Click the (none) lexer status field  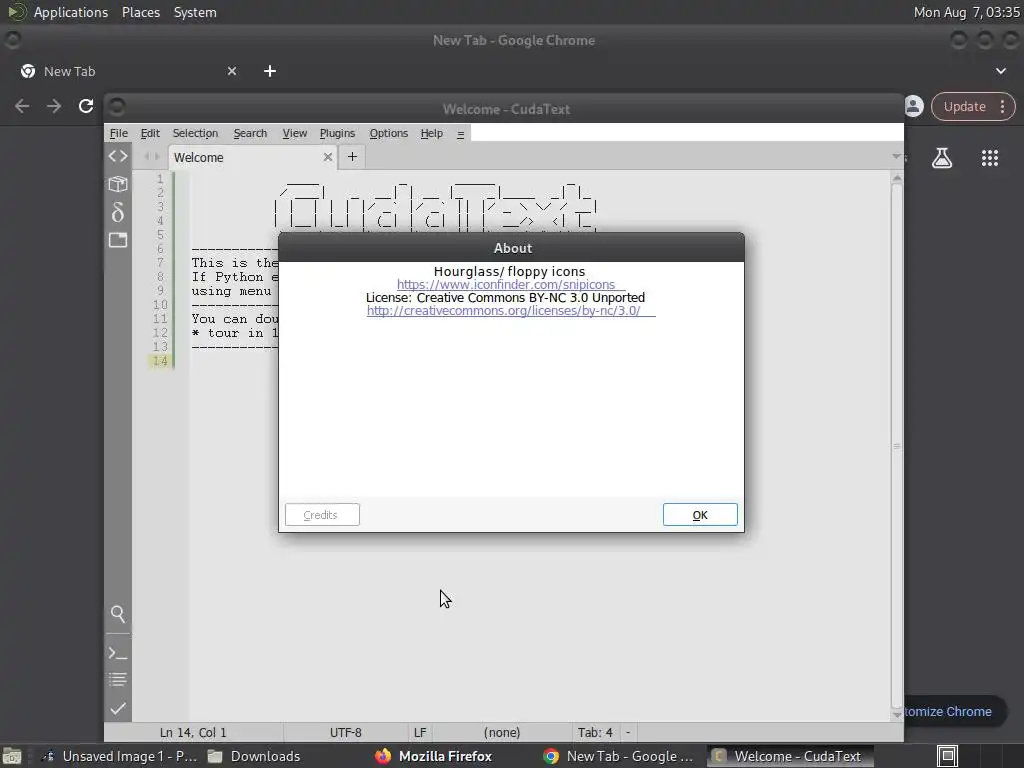pos(502,733)
